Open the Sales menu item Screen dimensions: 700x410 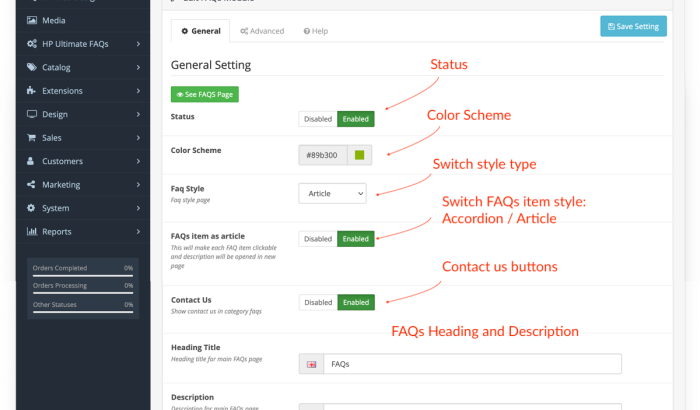tap(83, 138)
